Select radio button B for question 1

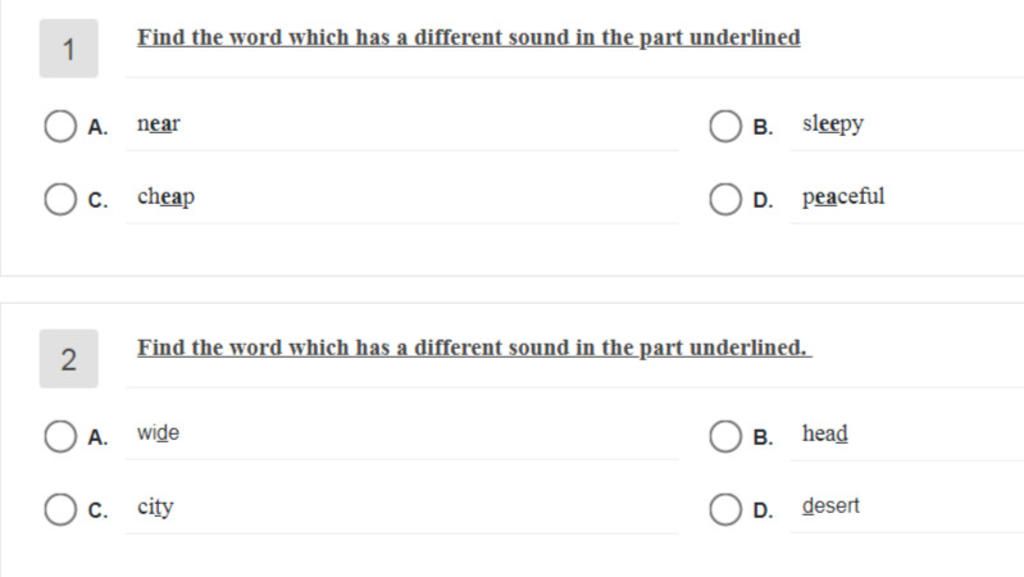(725, 126)
